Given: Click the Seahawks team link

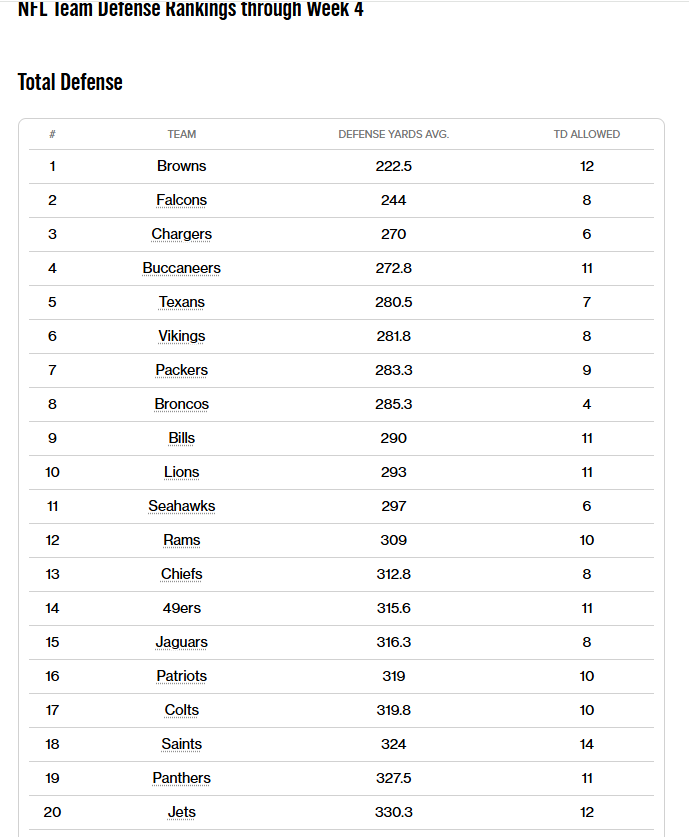Looking at the screenshot, I should [182, 506].
